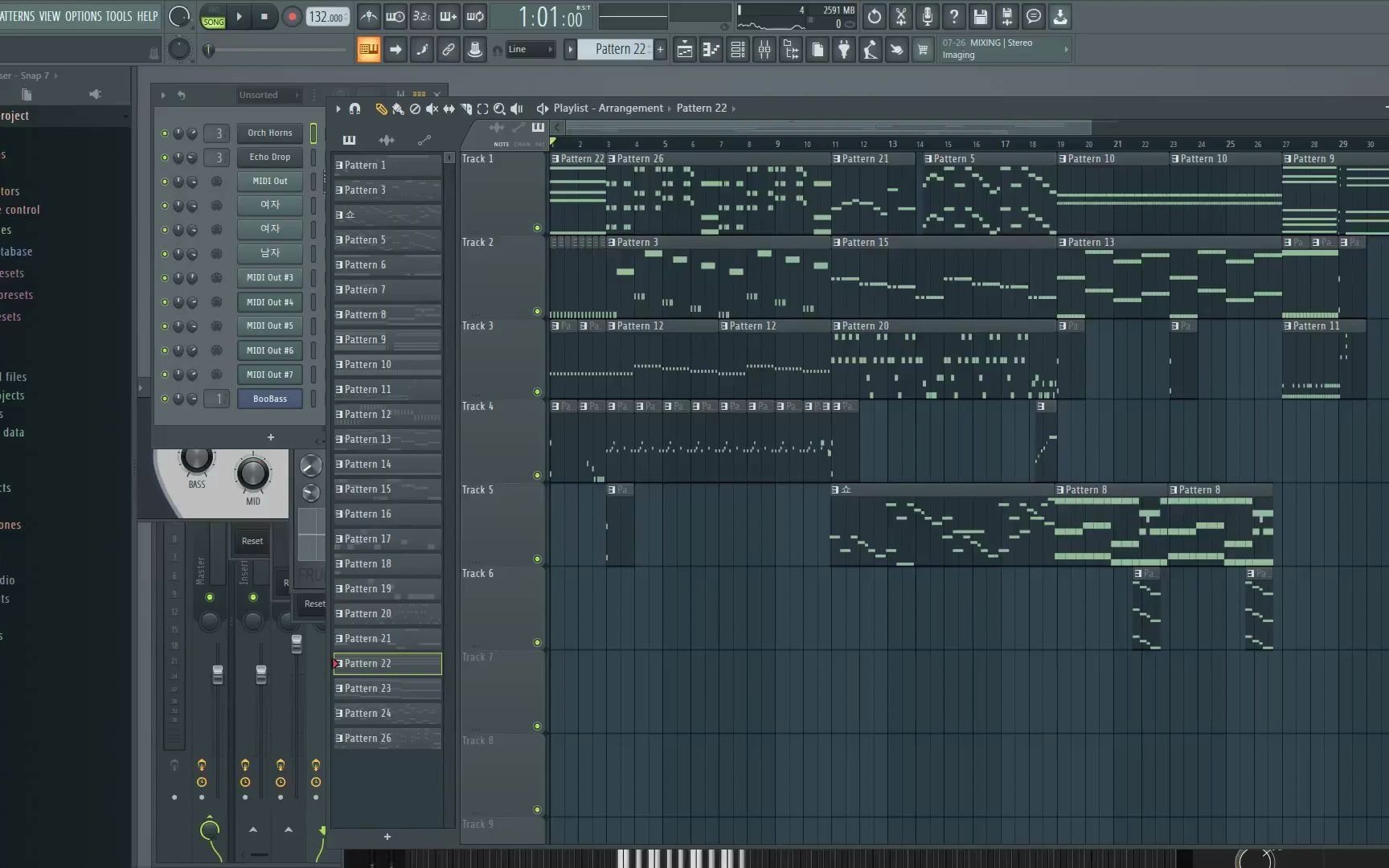Viewport: 1389px width, 868px height.
Task: Open the Playlist options menu arrow
Action: point(338,108)
